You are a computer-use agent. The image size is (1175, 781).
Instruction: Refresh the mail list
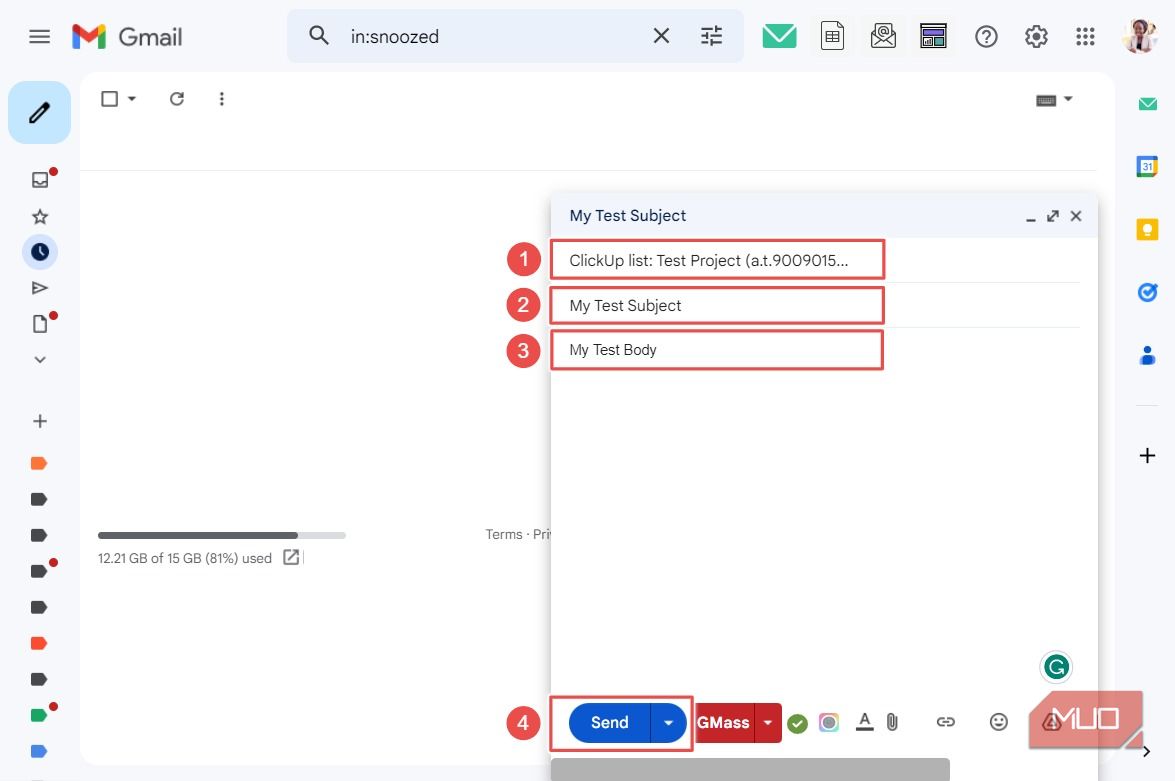coord(177,99)
